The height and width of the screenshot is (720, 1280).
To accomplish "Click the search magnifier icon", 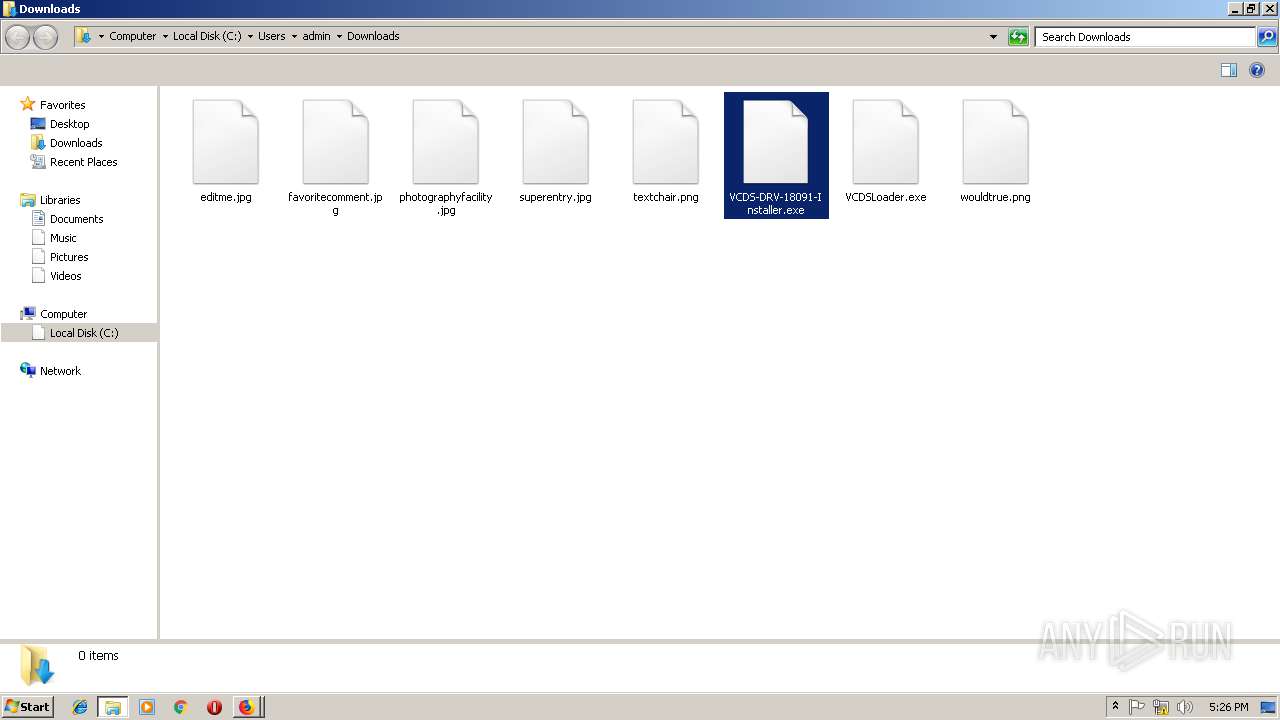I will tap(1267, 37).
